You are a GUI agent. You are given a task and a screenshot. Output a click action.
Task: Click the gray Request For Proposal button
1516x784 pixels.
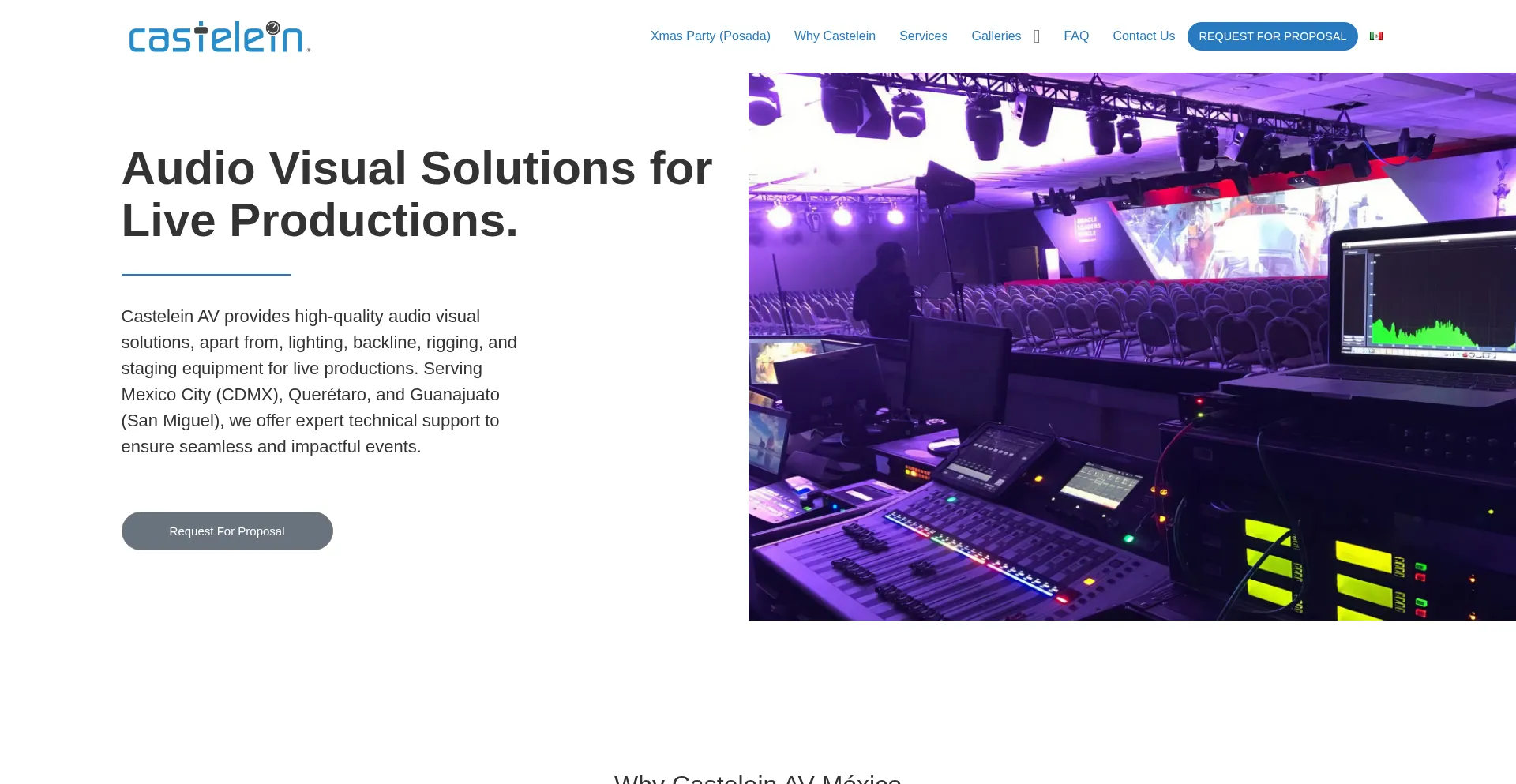tap(227, 531)
